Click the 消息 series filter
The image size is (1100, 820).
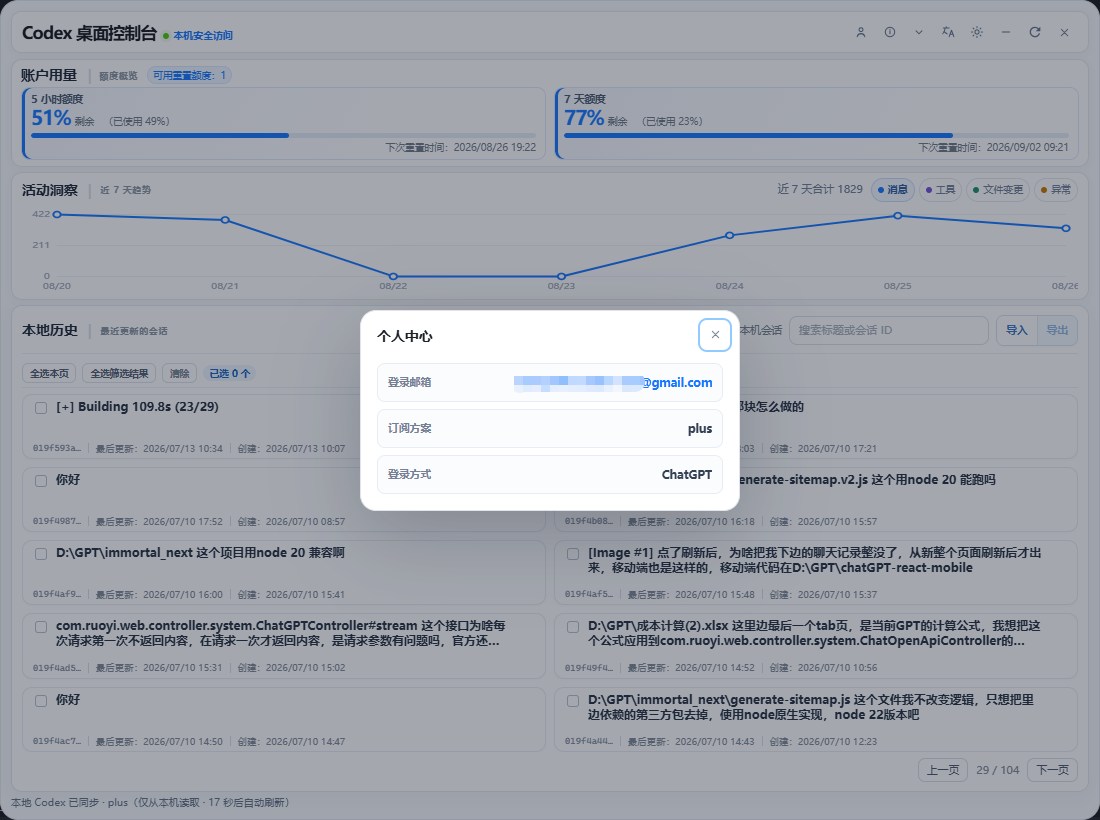pos(892,189)
